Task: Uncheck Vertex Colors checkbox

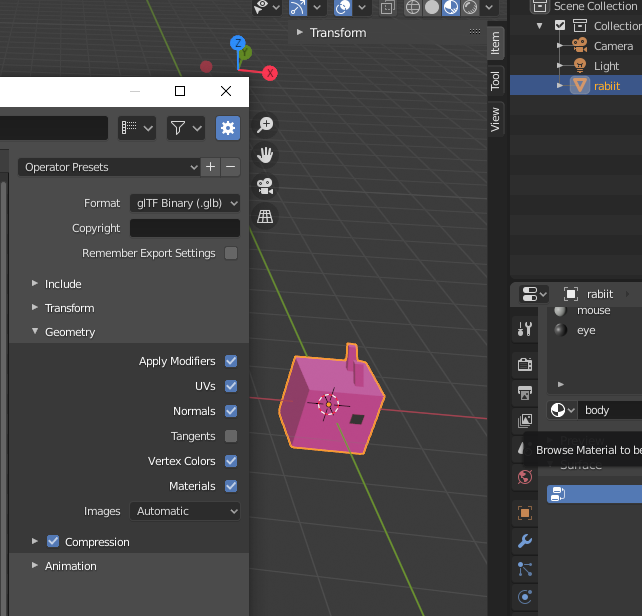Action: point(231,461)
